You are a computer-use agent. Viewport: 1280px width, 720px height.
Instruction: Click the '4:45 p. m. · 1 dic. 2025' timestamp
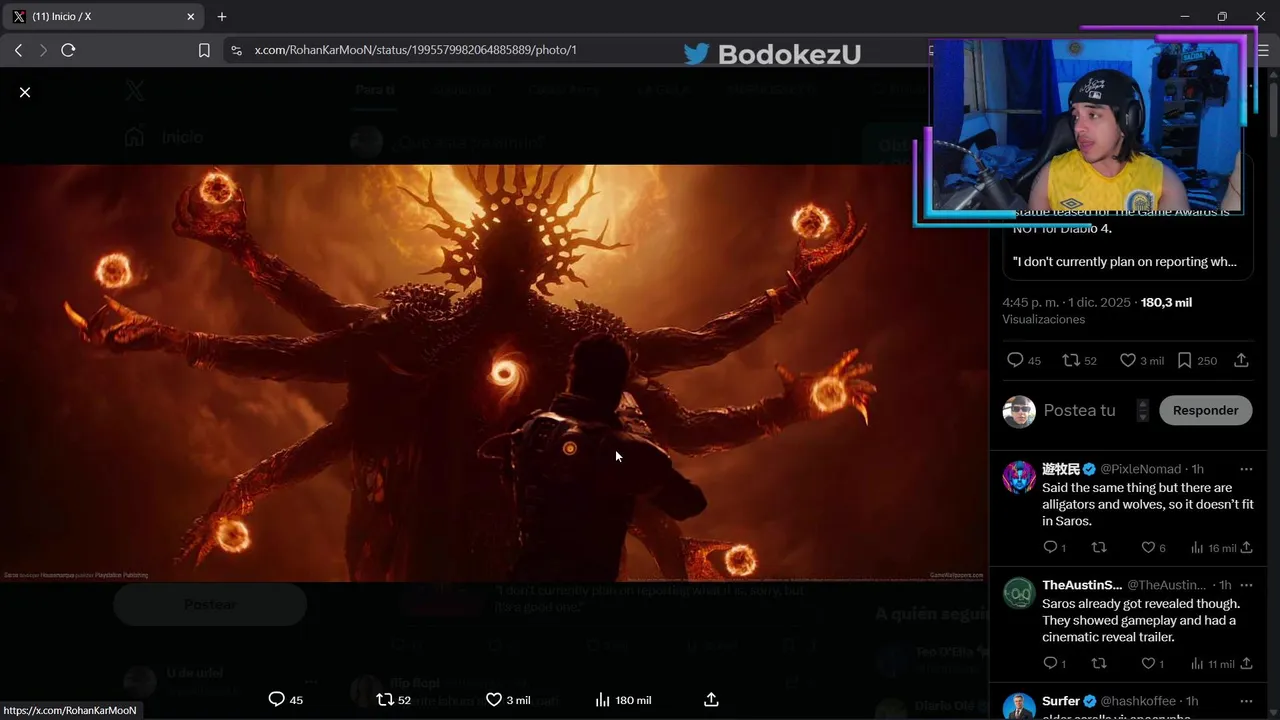click(x=1066, y=302)
